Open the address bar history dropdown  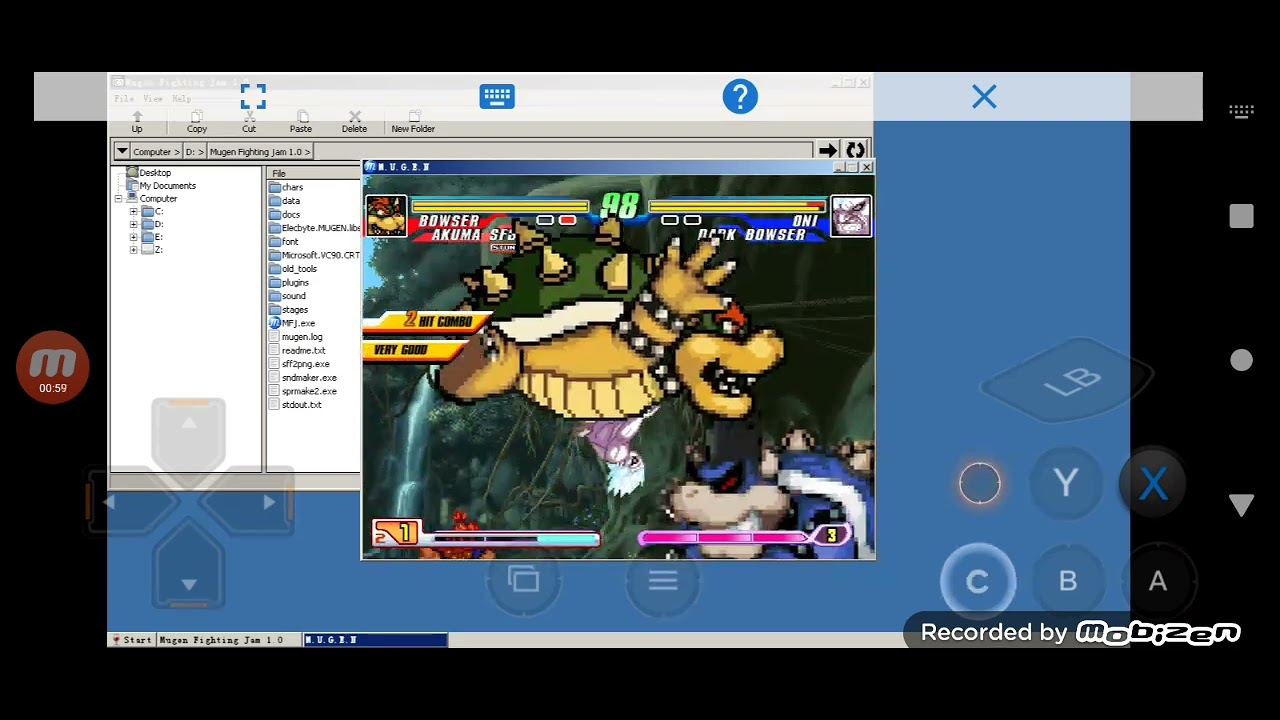pos(122,151)
